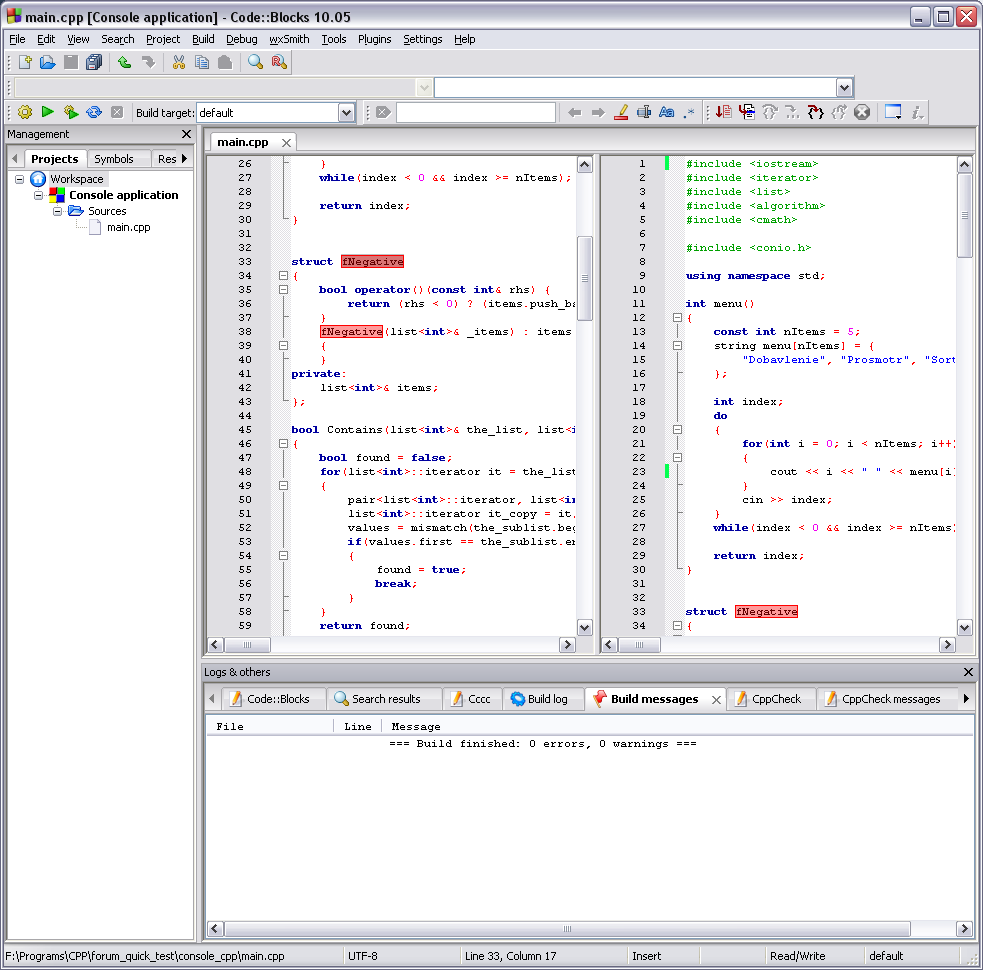Collapse fold marker at line 35
The image size is (983, 970).
coord(284,290)
